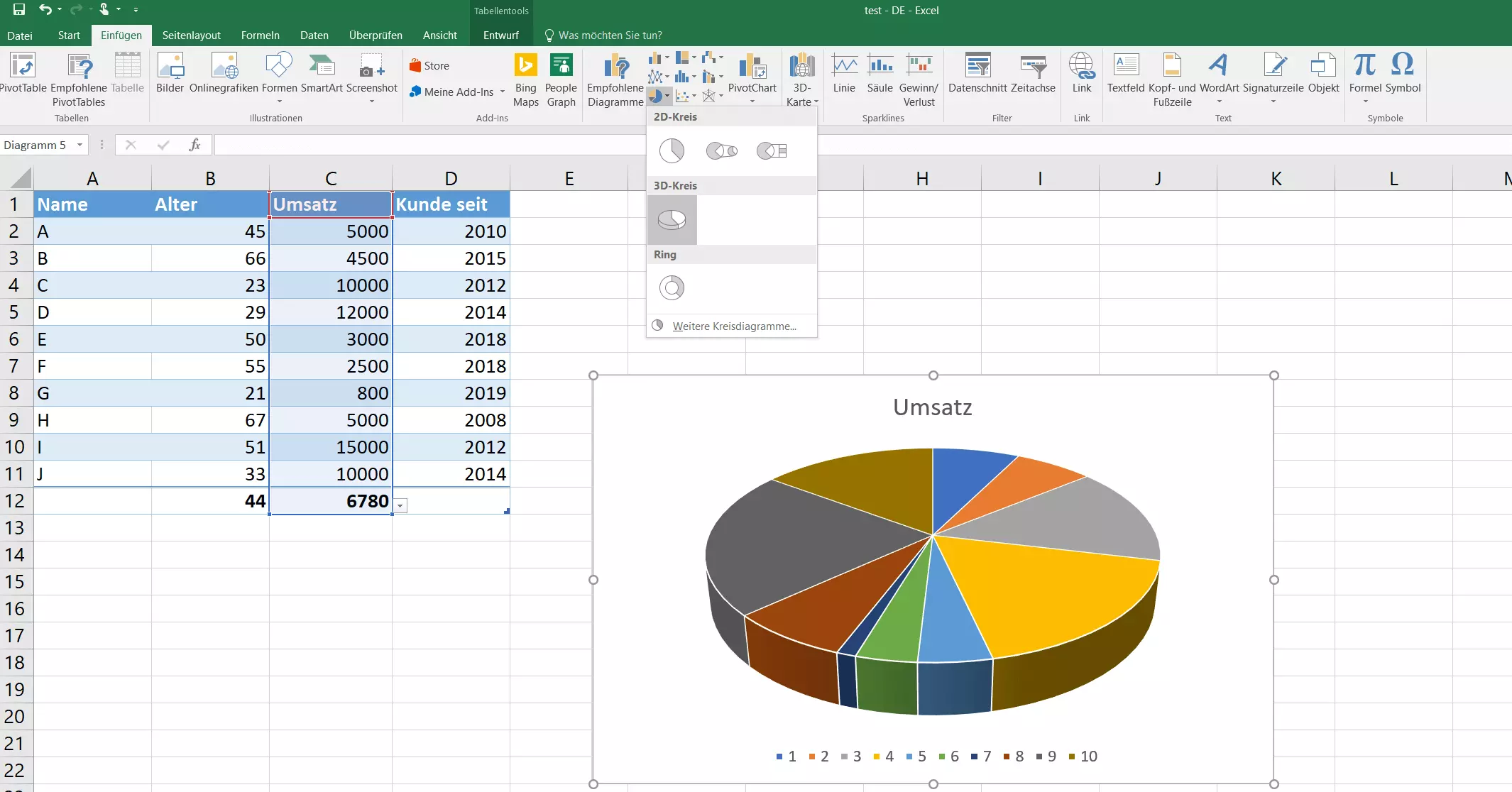Open Empfohlene PivotTables
Viewport: 1512px width, 792px height.
point(79,79)
